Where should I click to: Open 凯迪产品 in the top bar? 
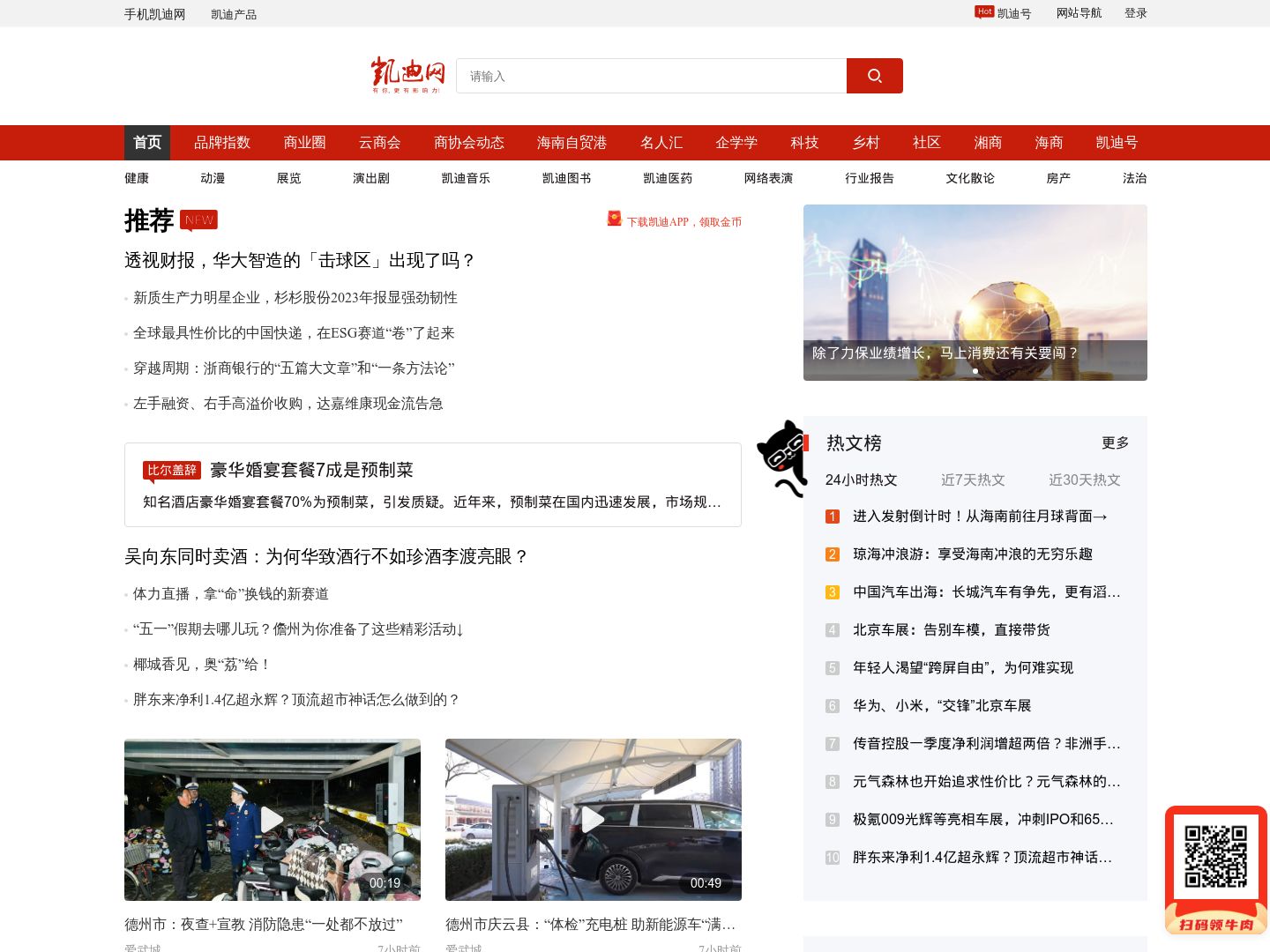[x=234, y=14]
